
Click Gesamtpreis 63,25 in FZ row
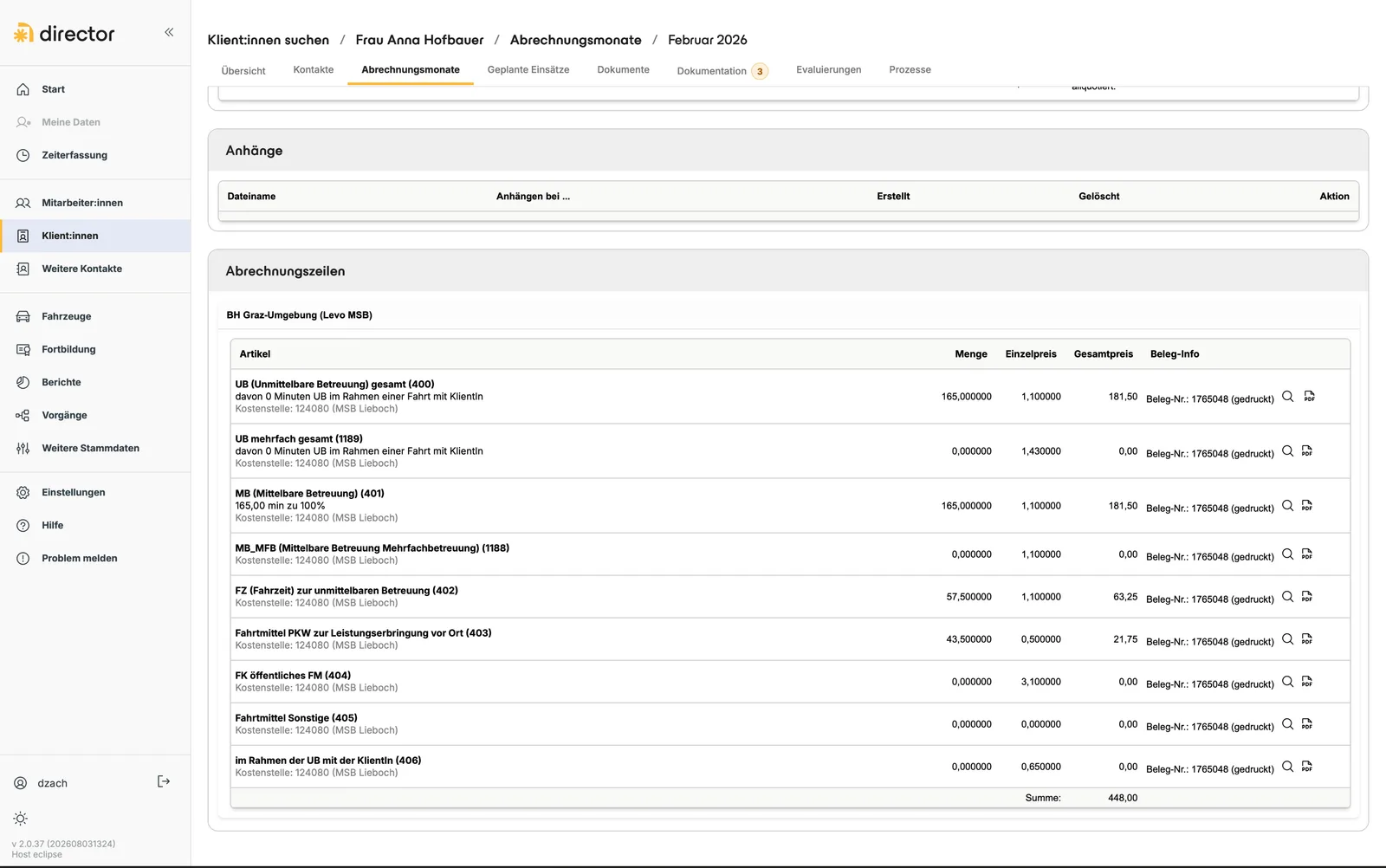(x=1125, y=597)
